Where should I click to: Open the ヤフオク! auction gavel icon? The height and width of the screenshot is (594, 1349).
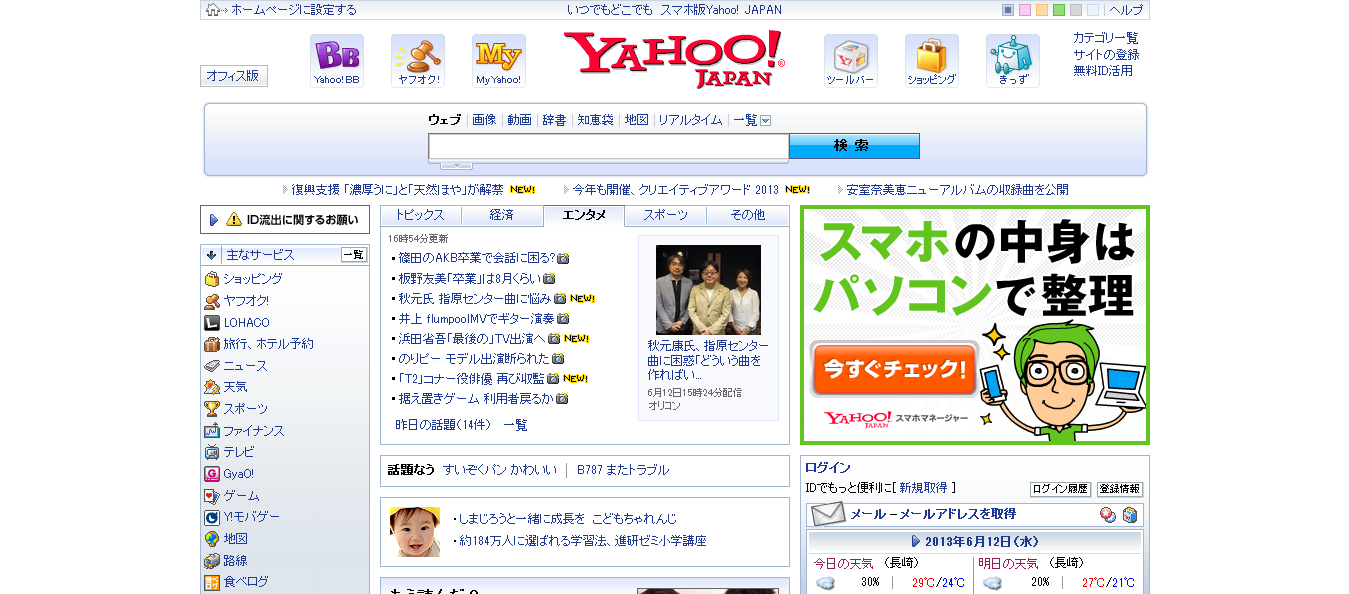(418, 61)
